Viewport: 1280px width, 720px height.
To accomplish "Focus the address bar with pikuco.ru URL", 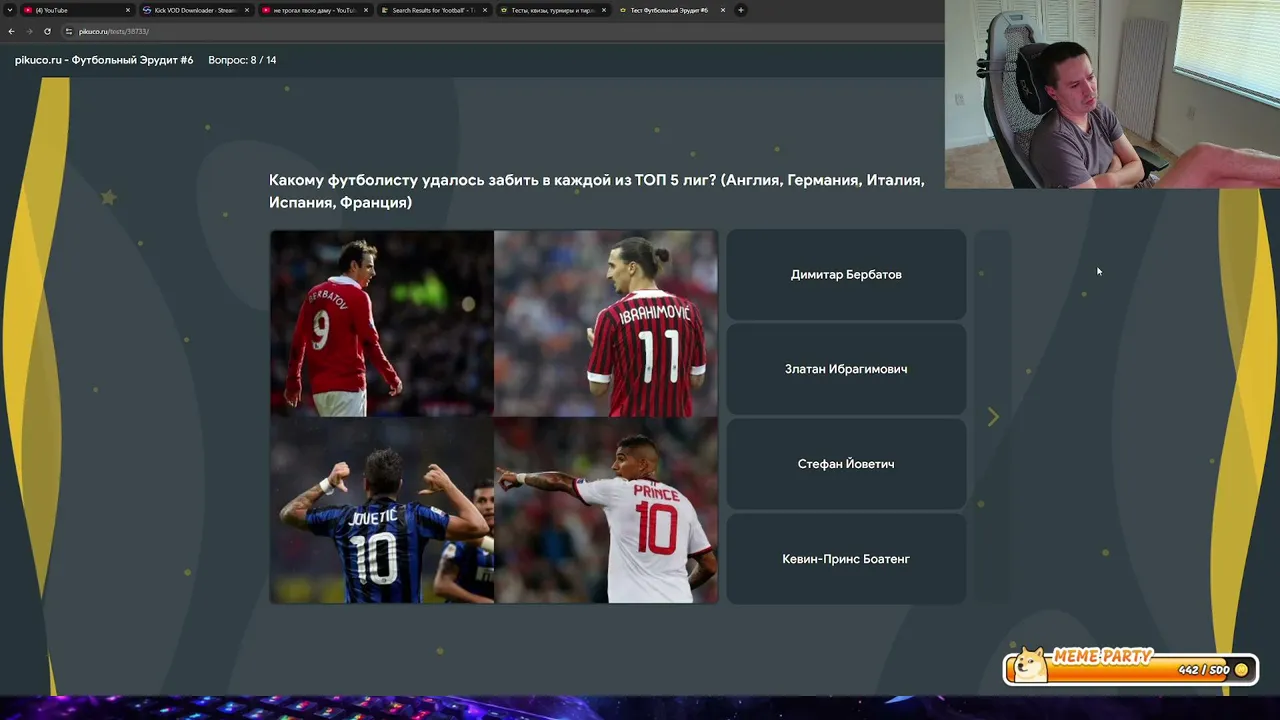I will click(500, 31).
